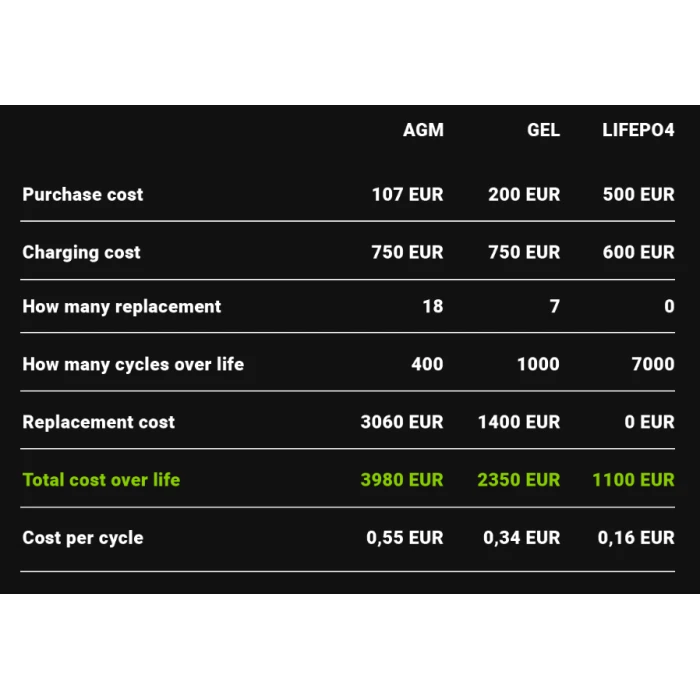Click the 0,34 EUR cost per cycle
Viewport: 700px width, 700px height.
[521, 538]
